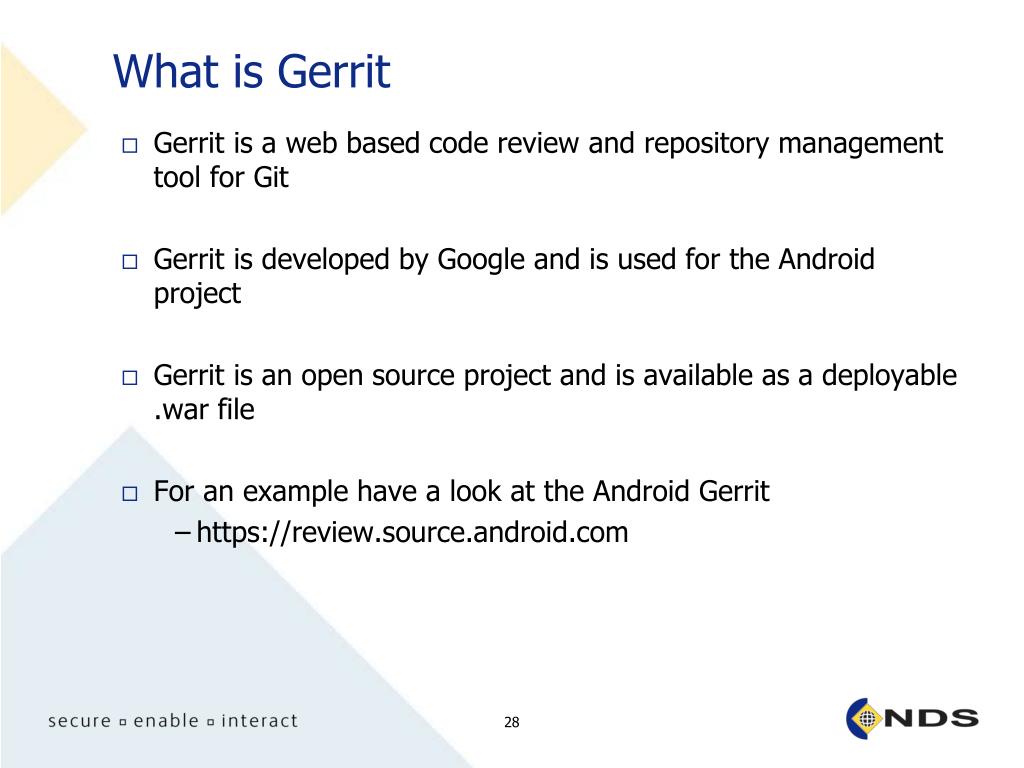
Task: Click the NDS logo
Action: coord(912,718)
